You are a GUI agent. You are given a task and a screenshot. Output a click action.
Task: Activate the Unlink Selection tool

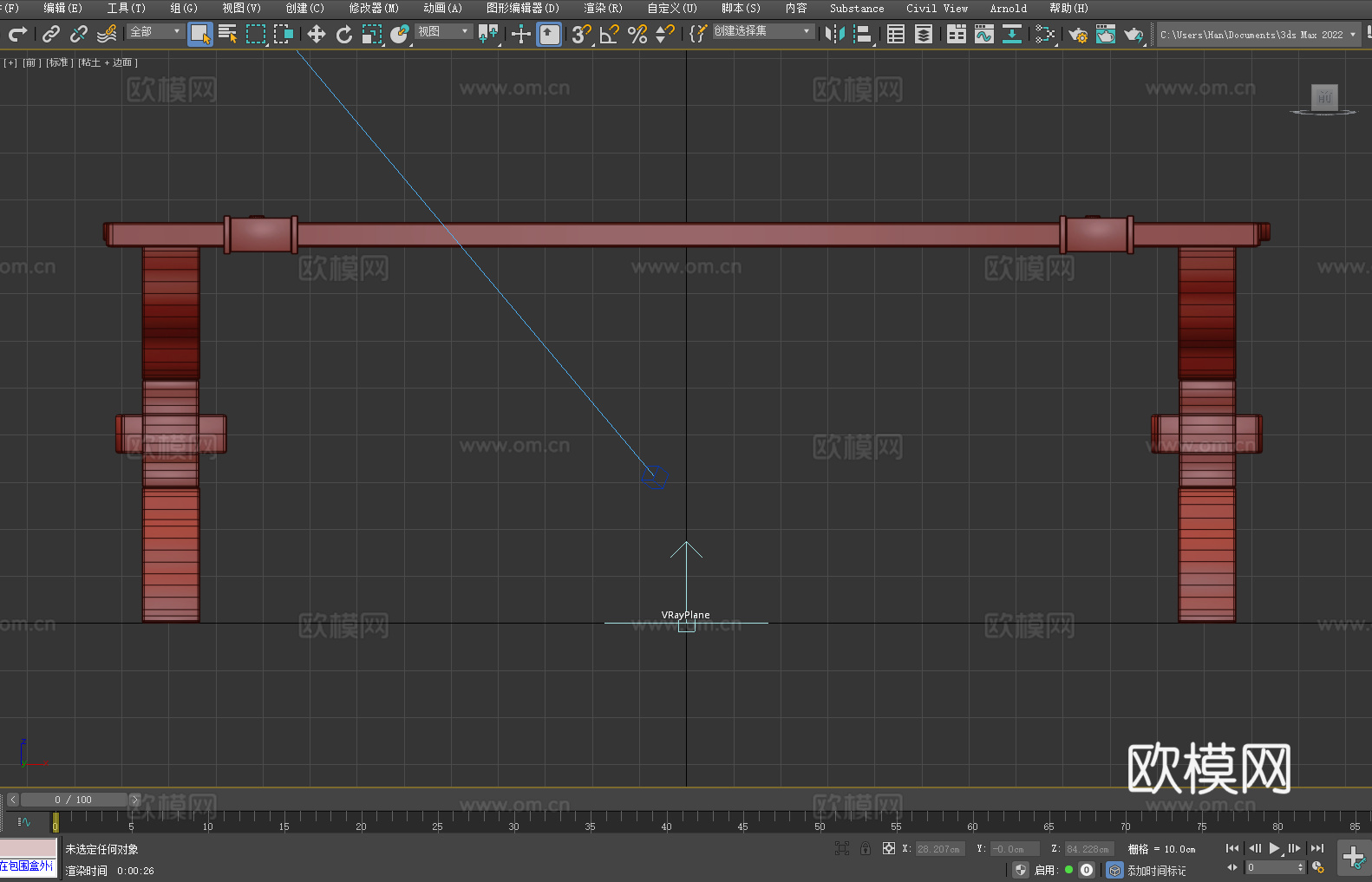[79, 34]
